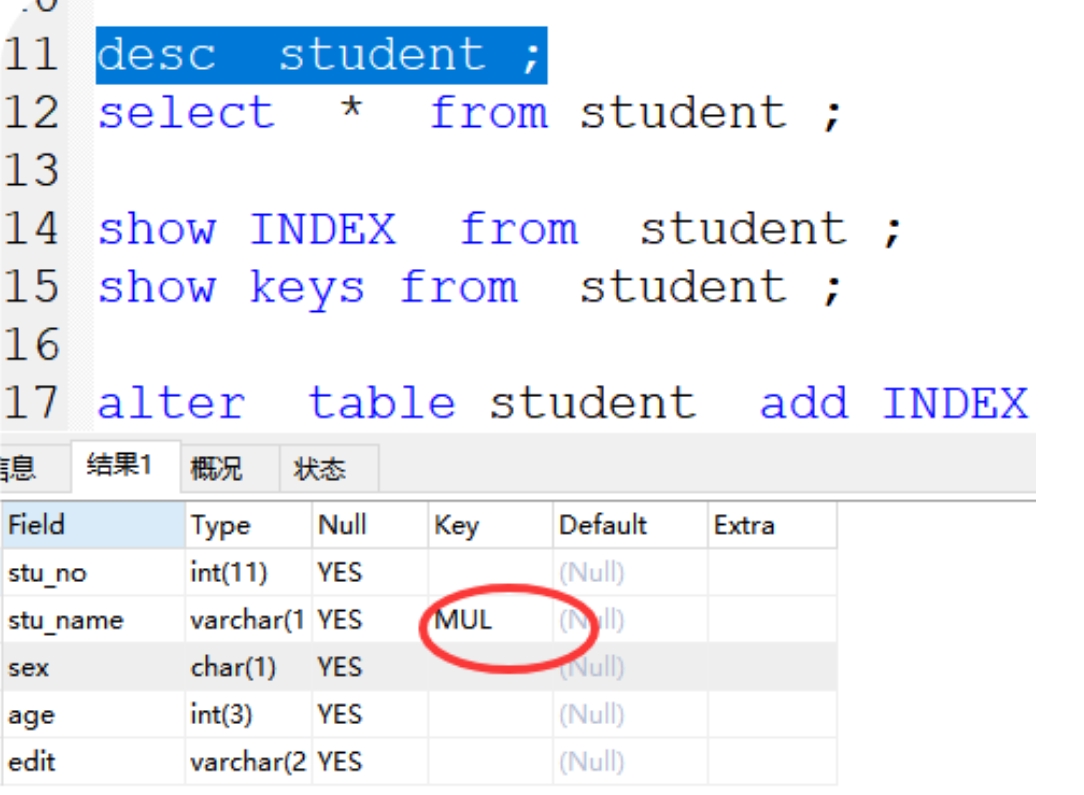Select the stu_no field cell
The height and width of the screenshot is (795, 1084).
coord(93,573)
